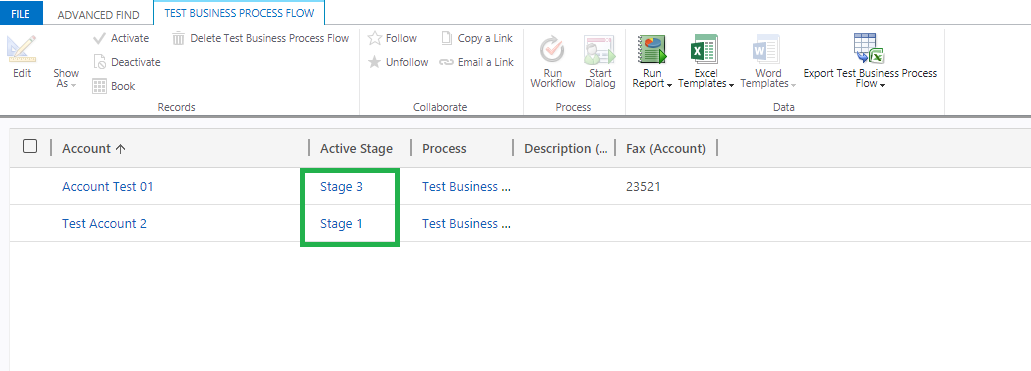The width and height of the screenshot is (1031, 371).
Task: Click the fax value 23521
Action: 643,187
